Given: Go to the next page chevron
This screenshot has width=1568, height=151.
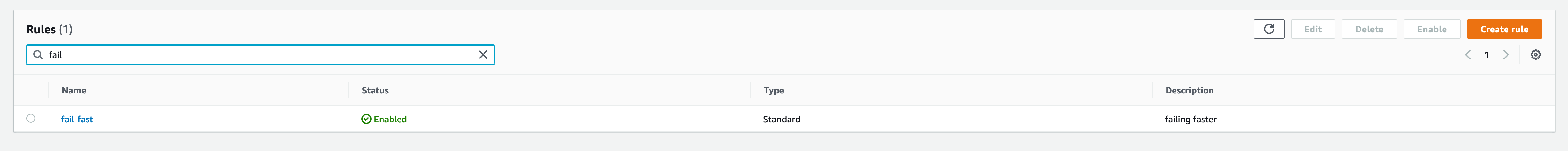Looking at the screenshot, I should [1505, 55].
